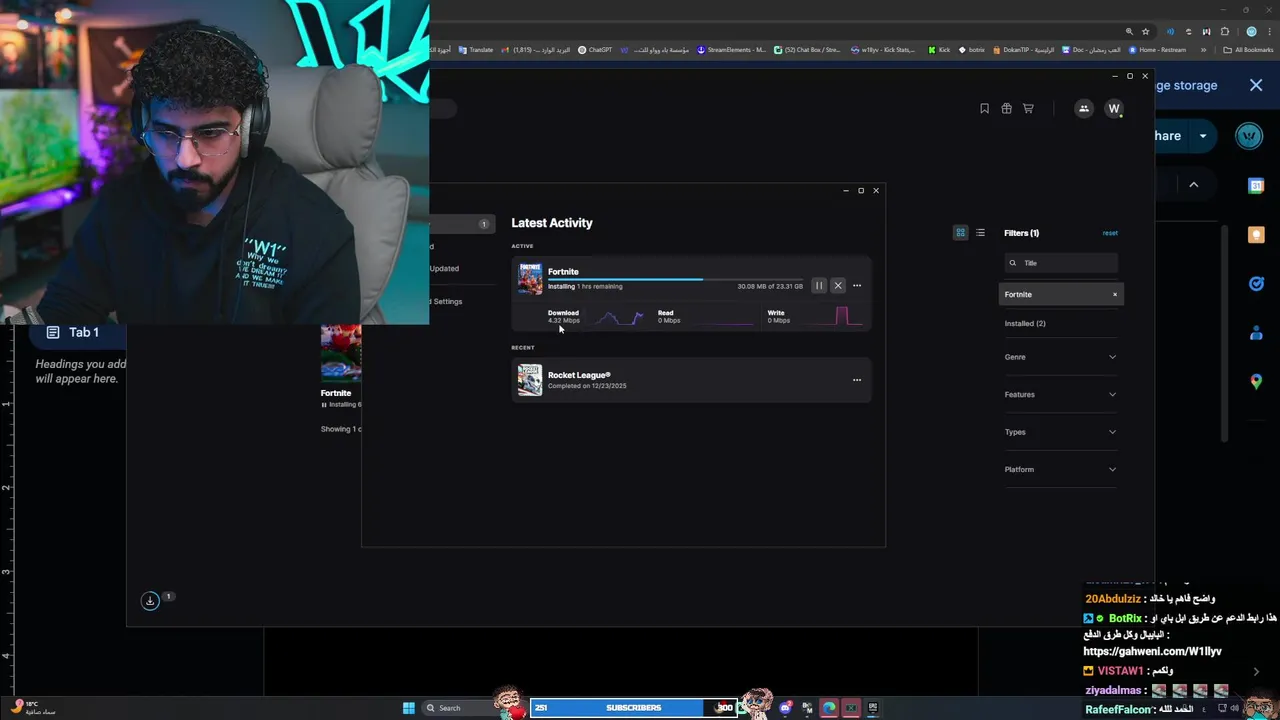Open the Updated tab in downloads sidebar
The height and width of the screenshot is (720, 1280).
click(x=444, y=268)
